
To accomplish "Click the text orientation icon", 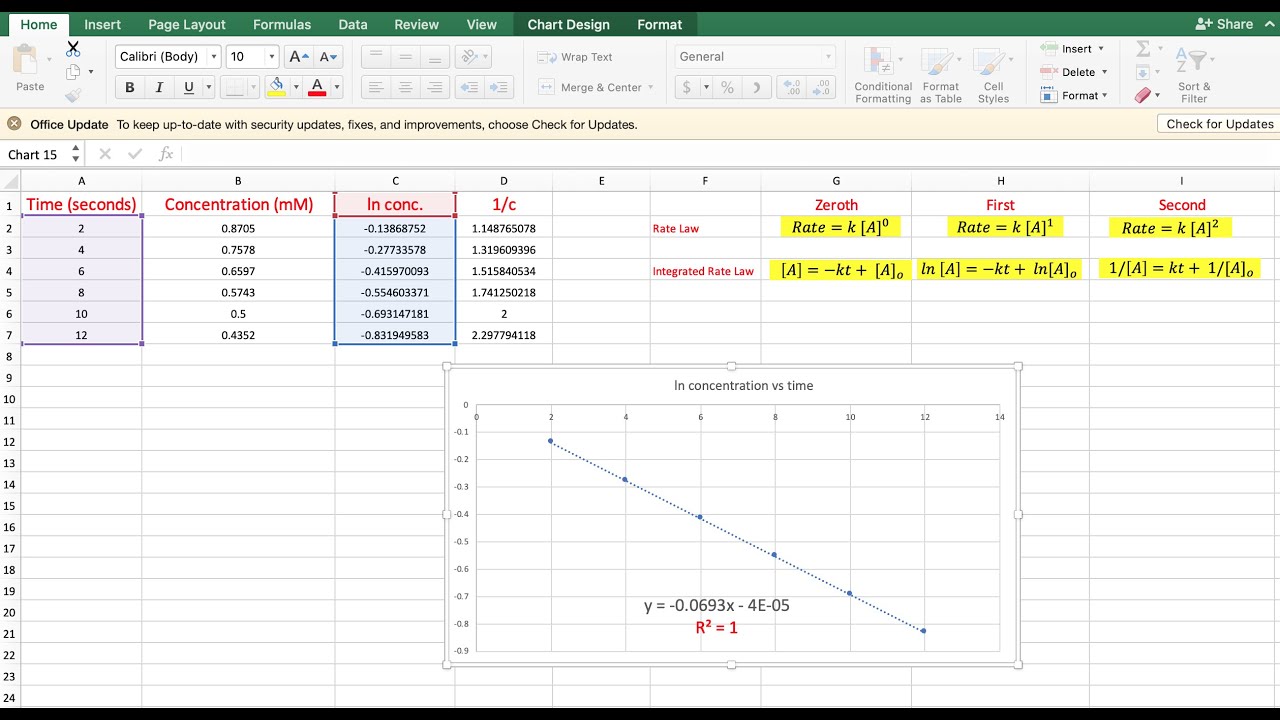I will coord(469,57).
